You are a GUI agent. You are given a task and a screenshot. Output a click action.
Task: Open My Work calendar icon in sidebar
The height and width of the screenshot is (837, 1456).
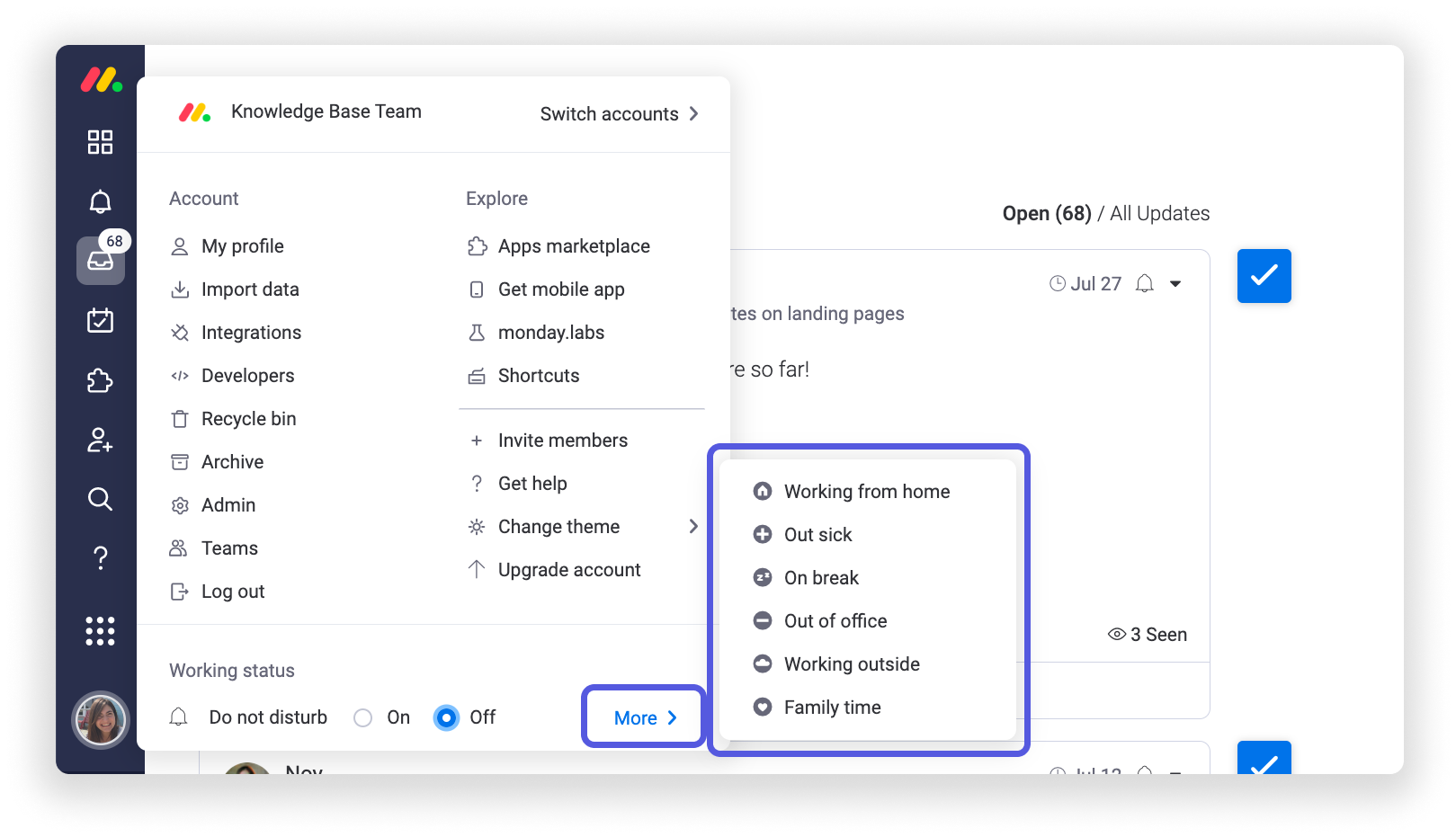pyautogui.click(x=100, y=320)
